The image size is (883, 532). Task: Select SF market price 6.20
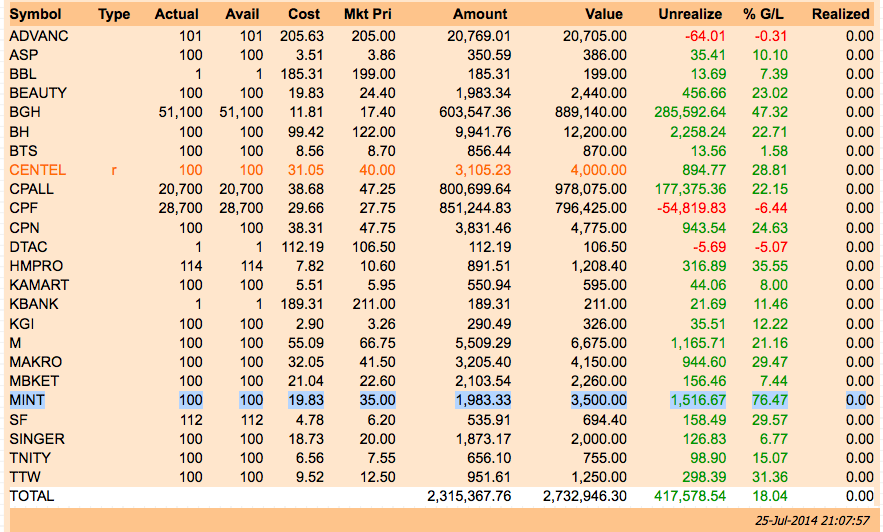tap(381, 421)
